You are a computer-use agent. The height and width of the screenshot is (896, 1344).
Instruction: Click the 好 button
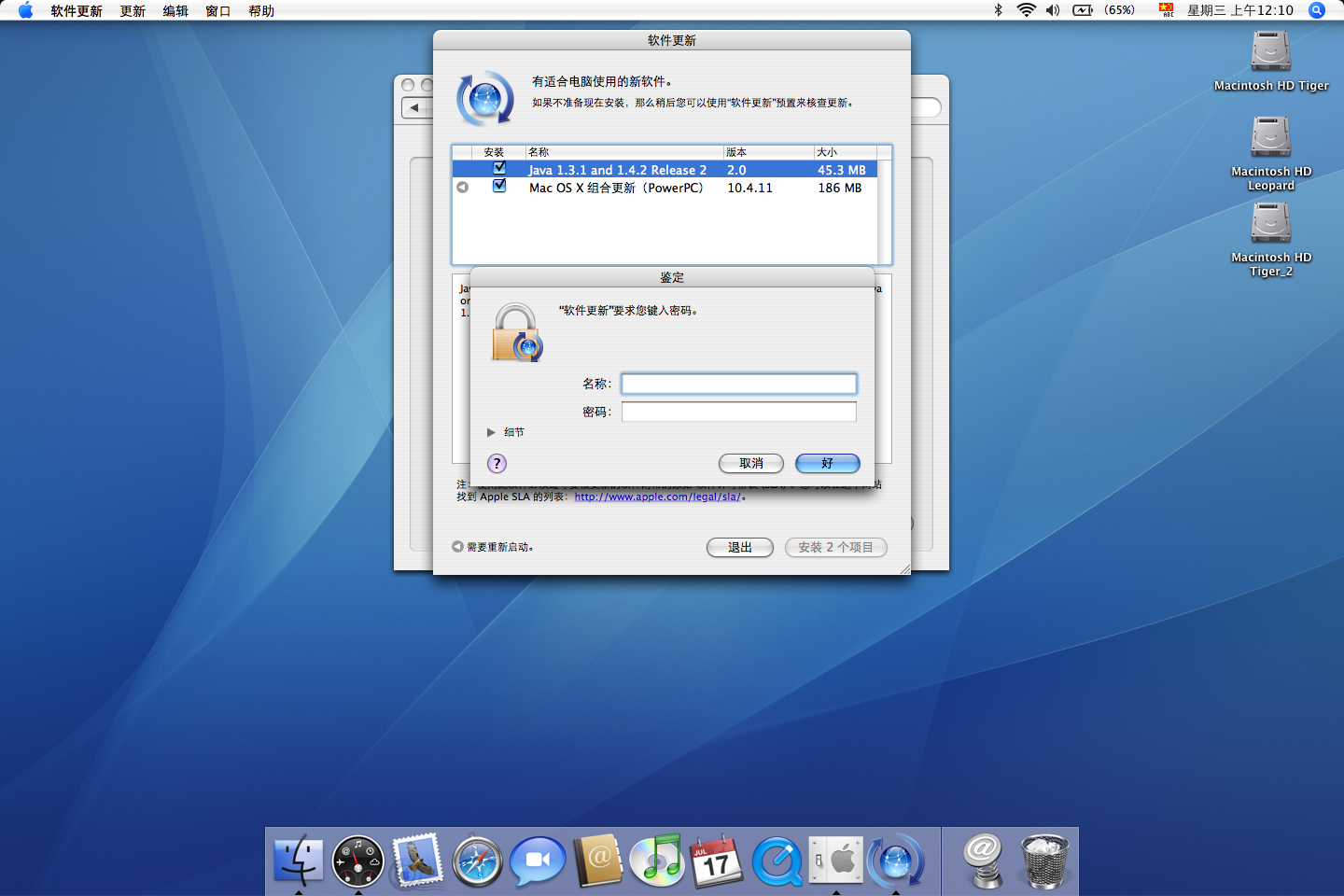pos(828,463)
